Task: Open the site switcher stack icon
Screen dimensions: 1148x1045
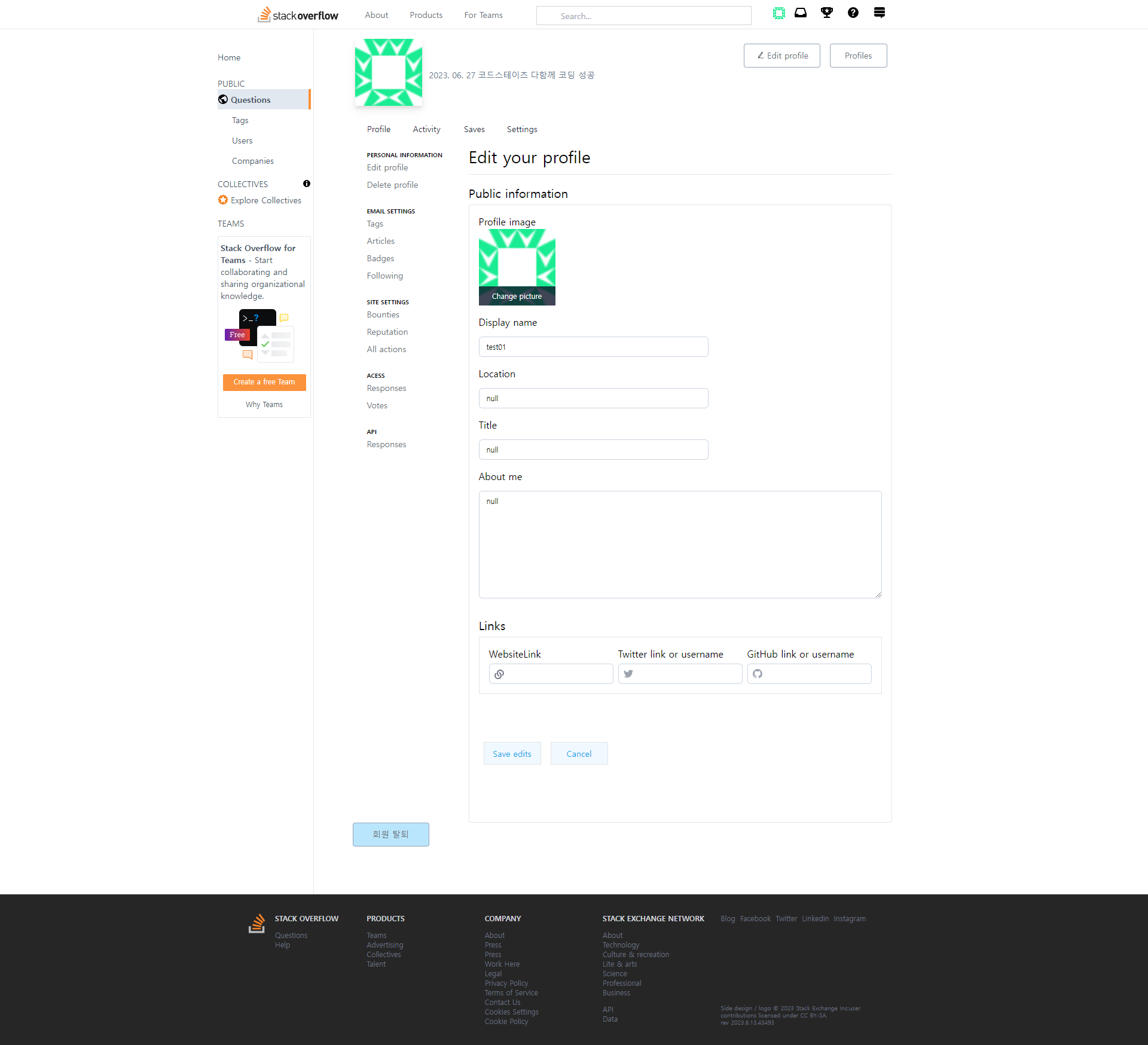Action: pos(879,13)
